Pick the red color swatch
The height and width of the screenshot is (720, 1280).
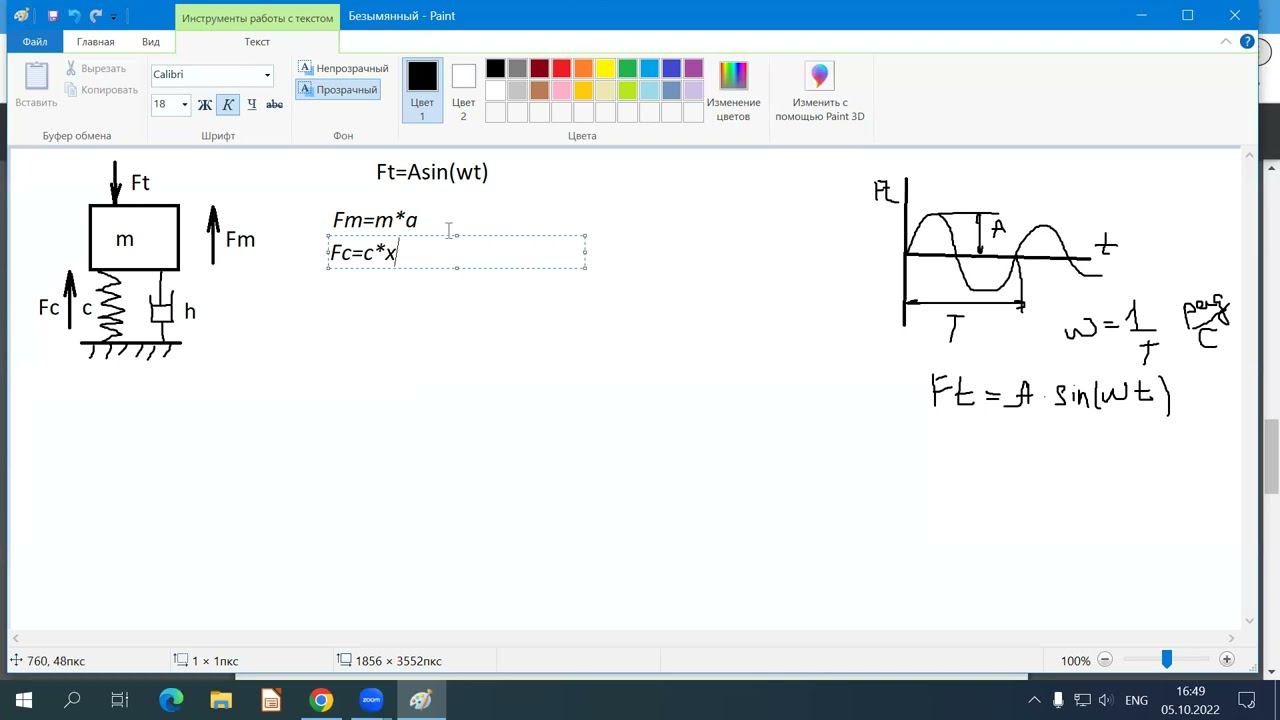point(561,68)
